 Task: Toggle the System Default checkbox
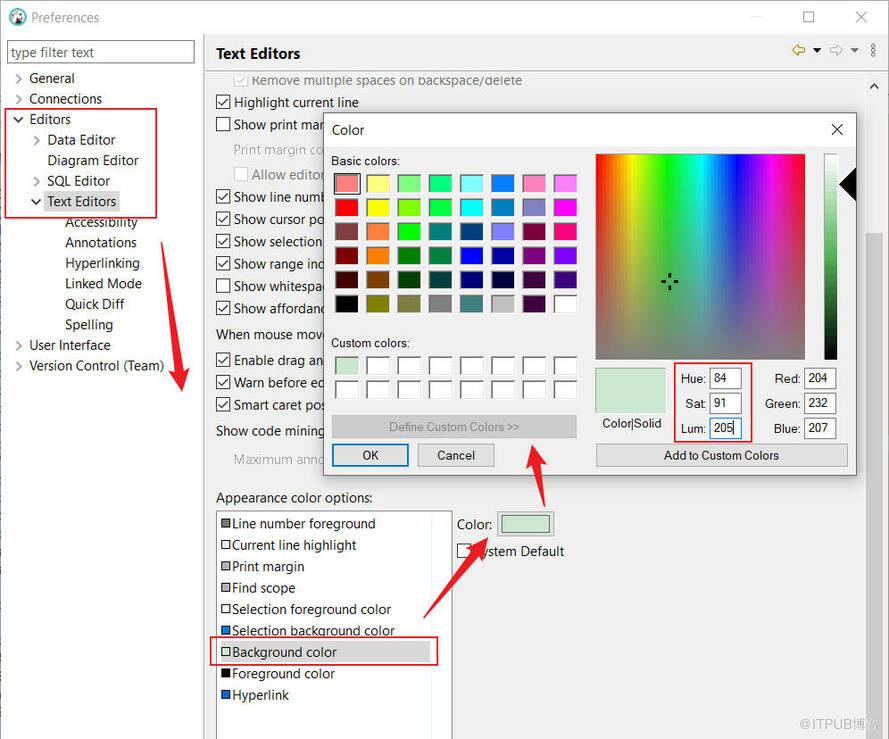click(x=464, y=551)
